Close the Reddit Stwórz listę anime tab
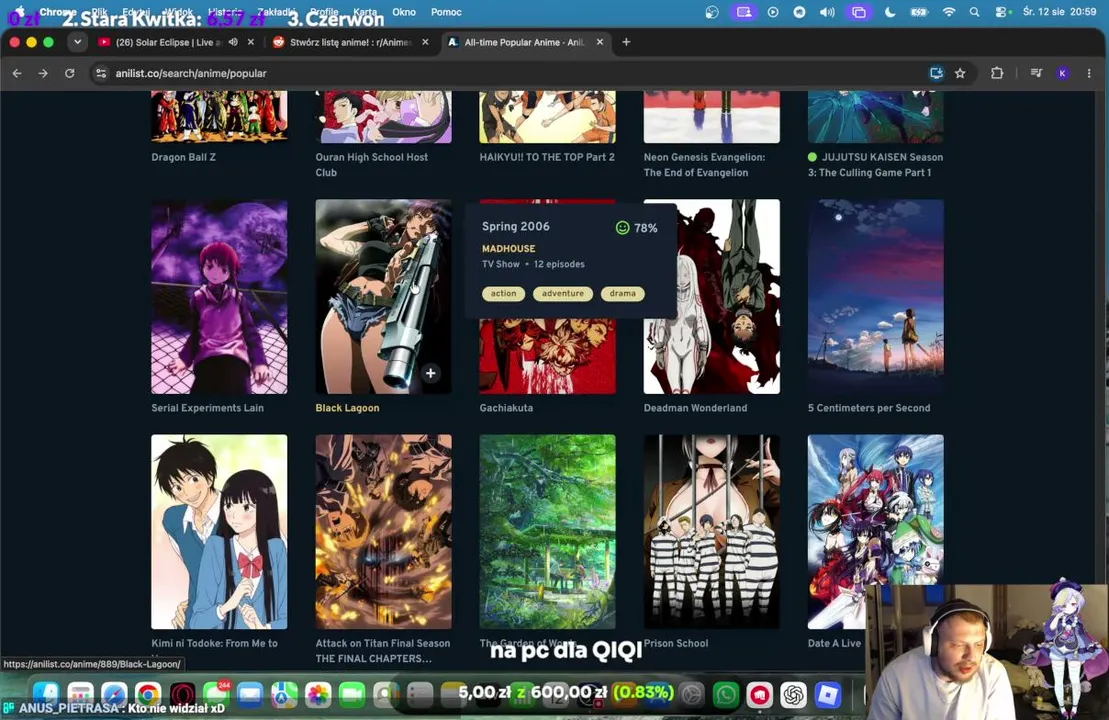 [425, 42]
